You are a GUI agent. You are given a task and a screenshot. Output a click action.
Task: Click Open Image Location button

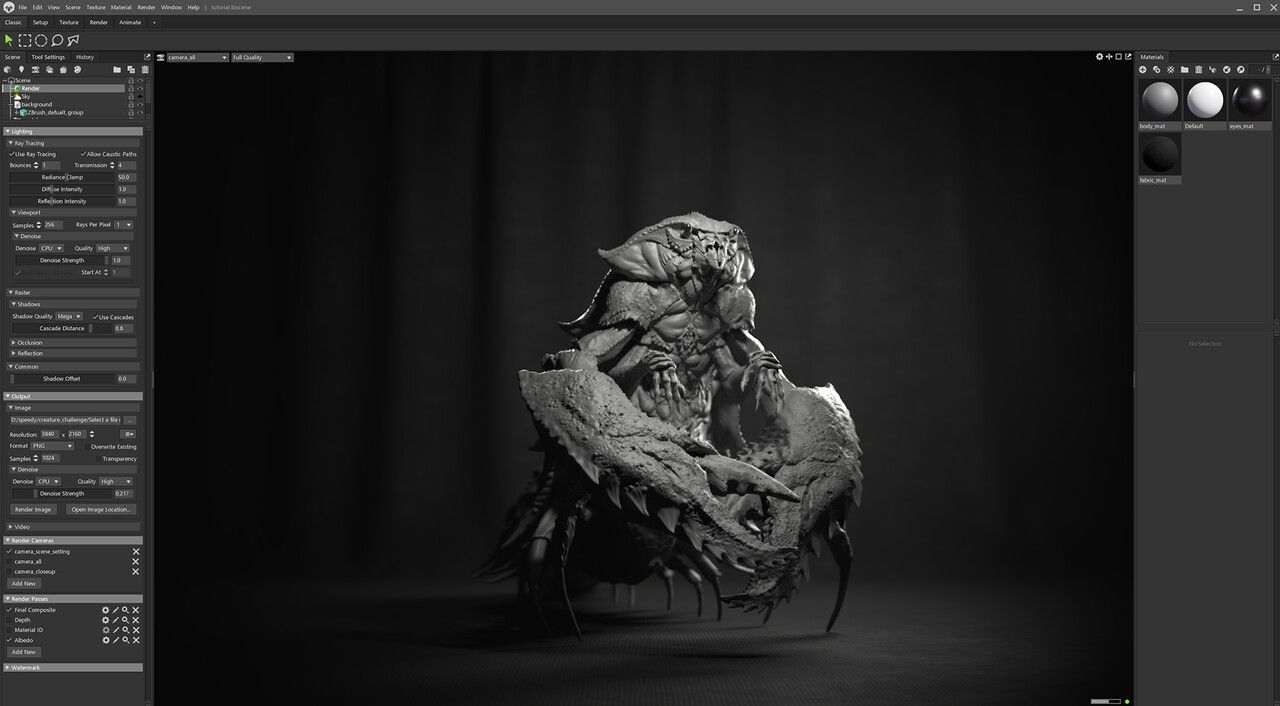[101, 509]
